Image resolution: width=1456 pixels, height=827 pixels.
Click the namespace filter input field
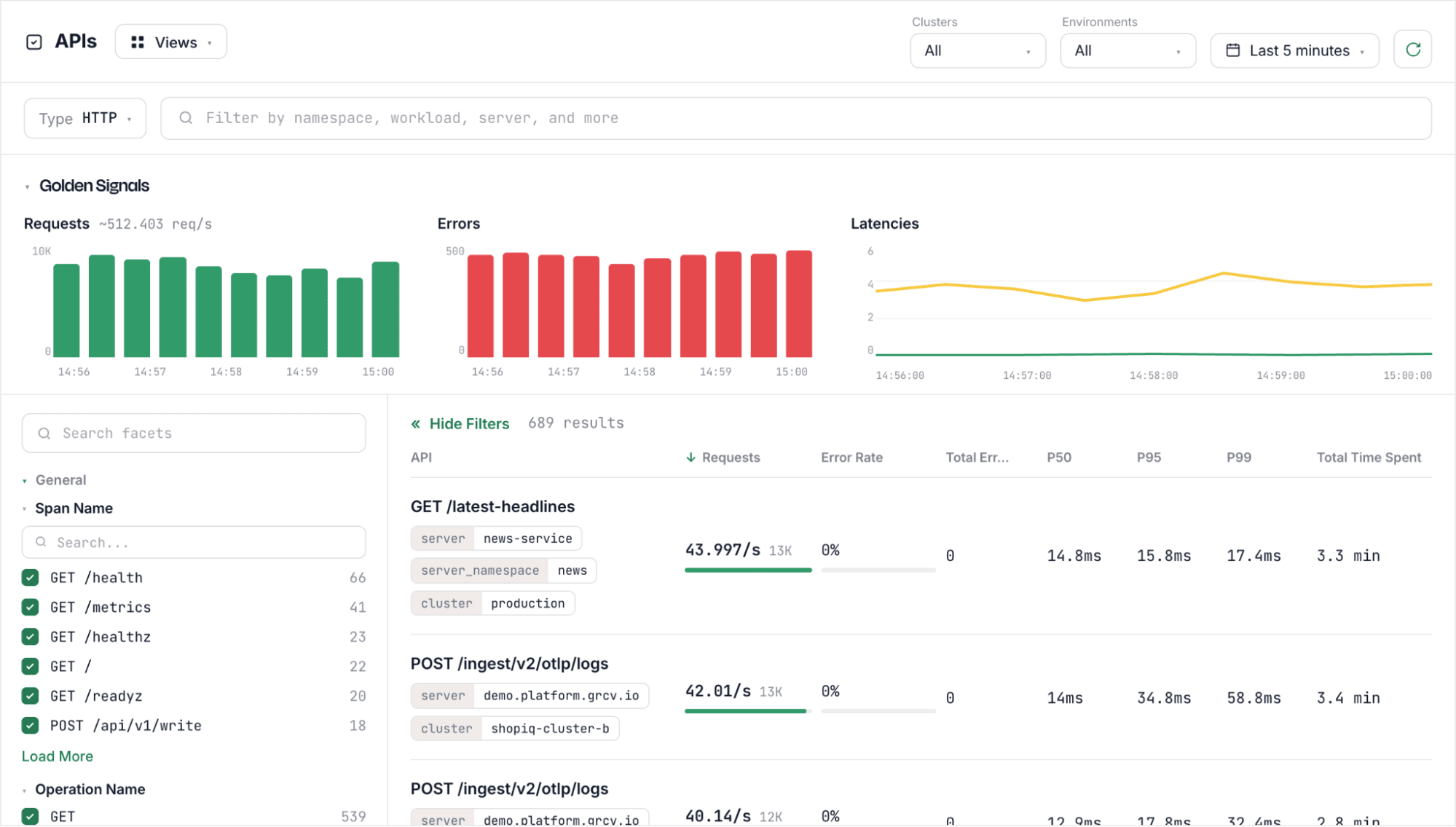(x=795, y=118)
